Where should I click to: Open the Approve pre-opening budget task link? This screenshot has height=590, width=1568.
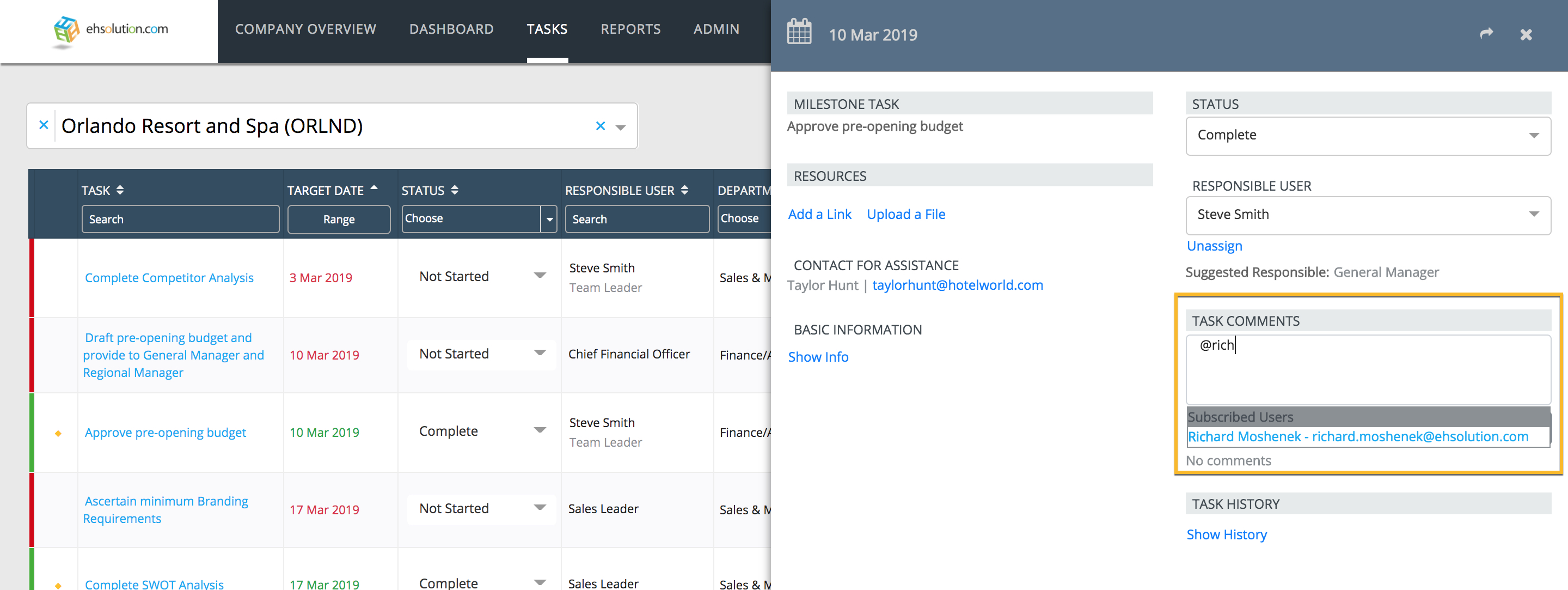coord(166,433)
